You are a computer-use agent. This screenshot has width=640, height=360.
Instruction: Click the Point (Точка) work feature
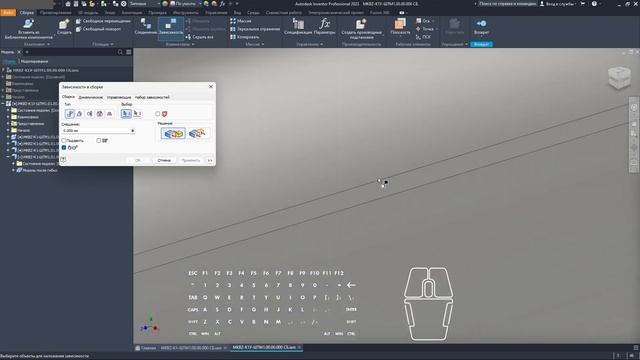[424, 29]
